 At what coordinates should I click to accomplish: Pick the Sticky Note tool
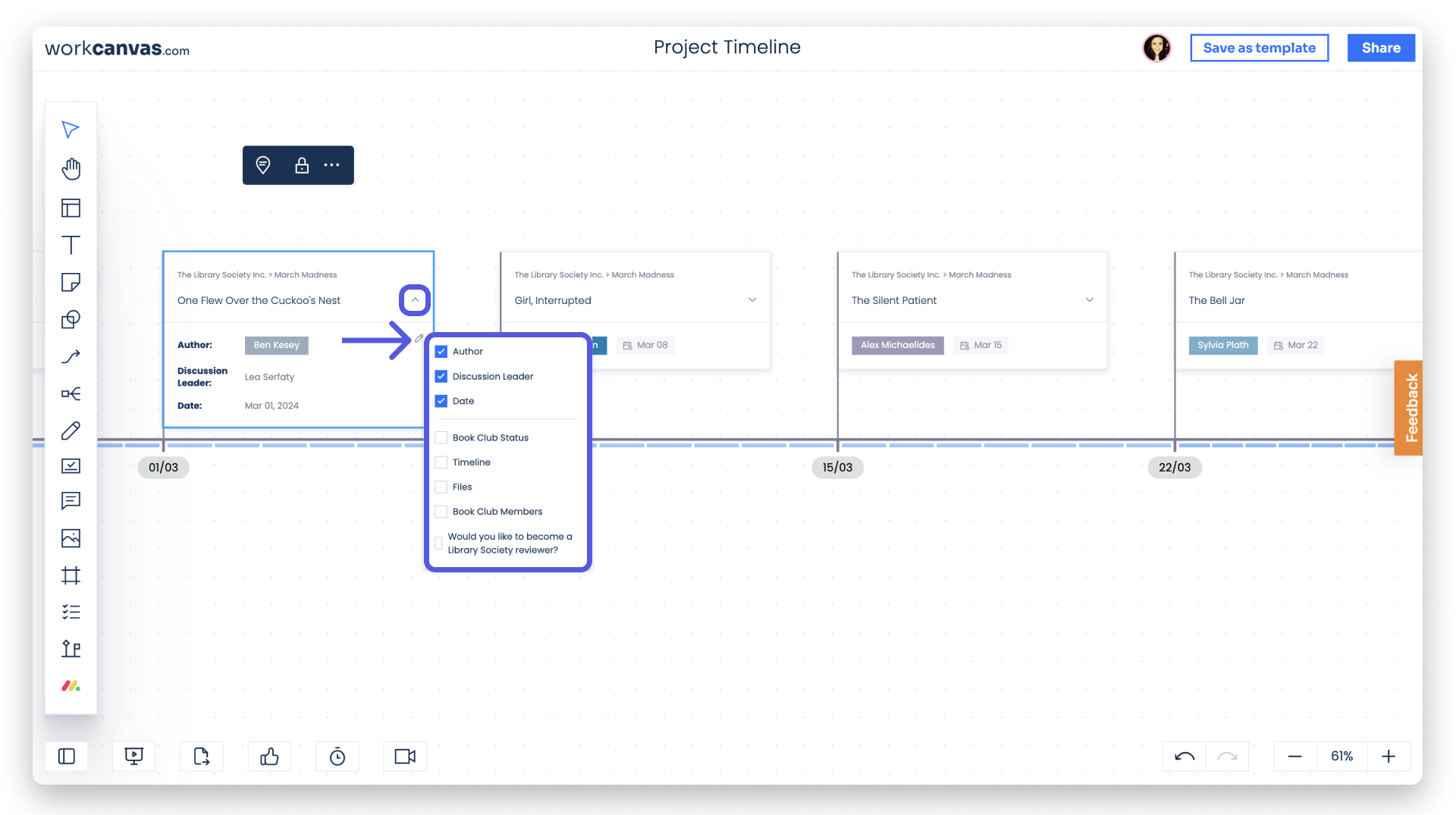71,283
